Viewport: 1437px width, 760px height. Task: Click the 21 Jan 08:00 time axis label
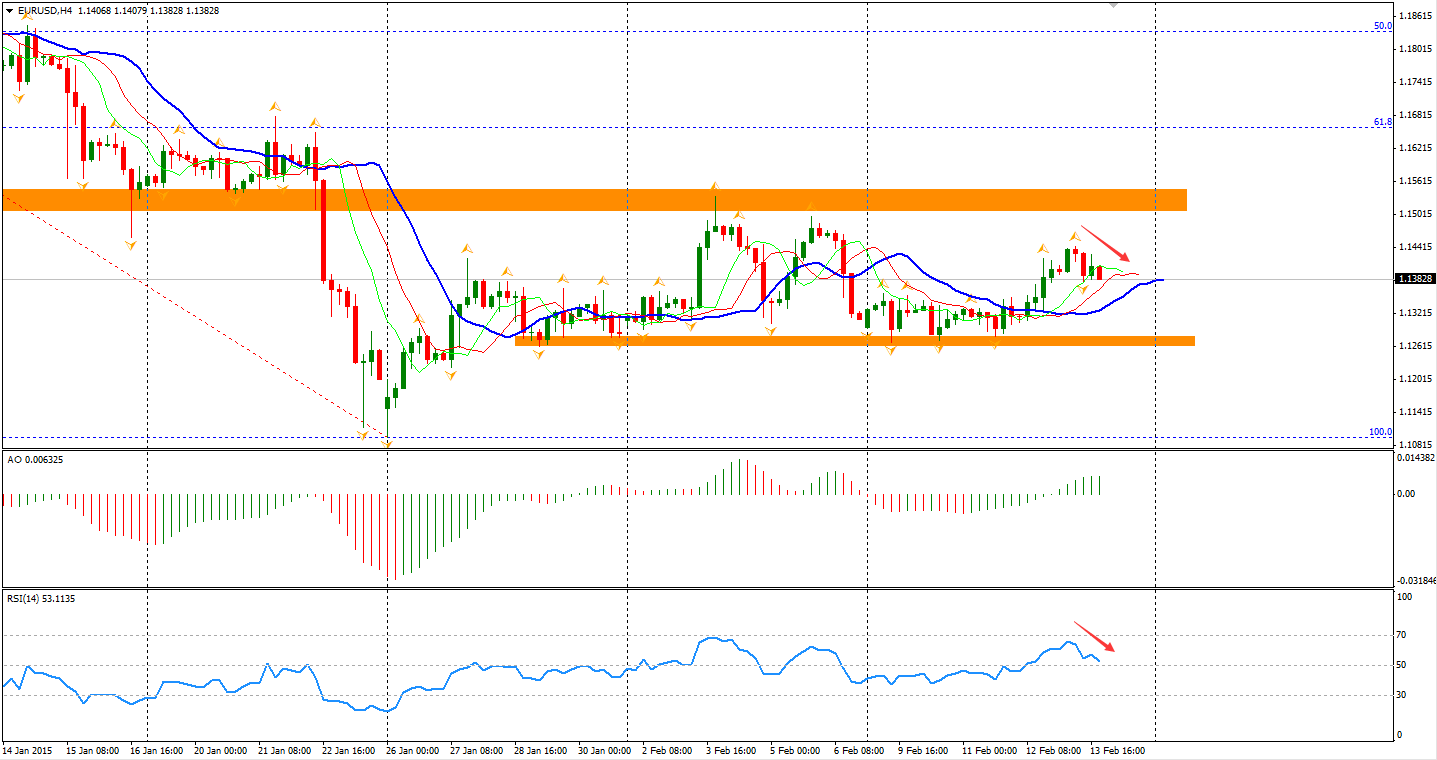click(x=286, y=749)
